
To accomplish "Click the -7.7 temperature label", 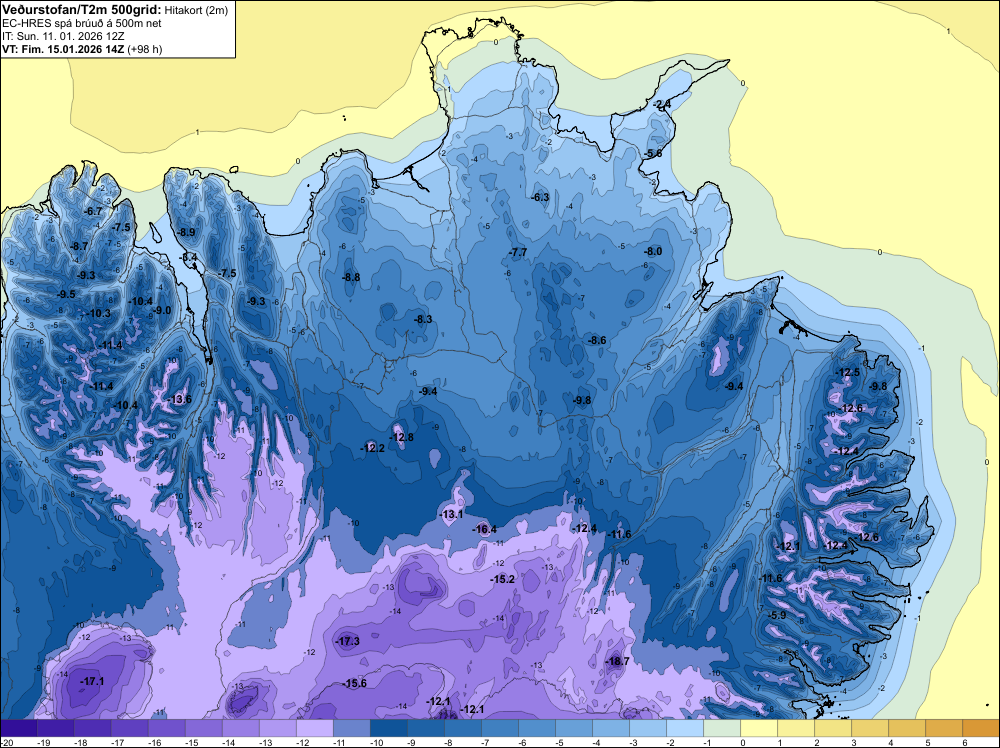I will tap(518, 253).
